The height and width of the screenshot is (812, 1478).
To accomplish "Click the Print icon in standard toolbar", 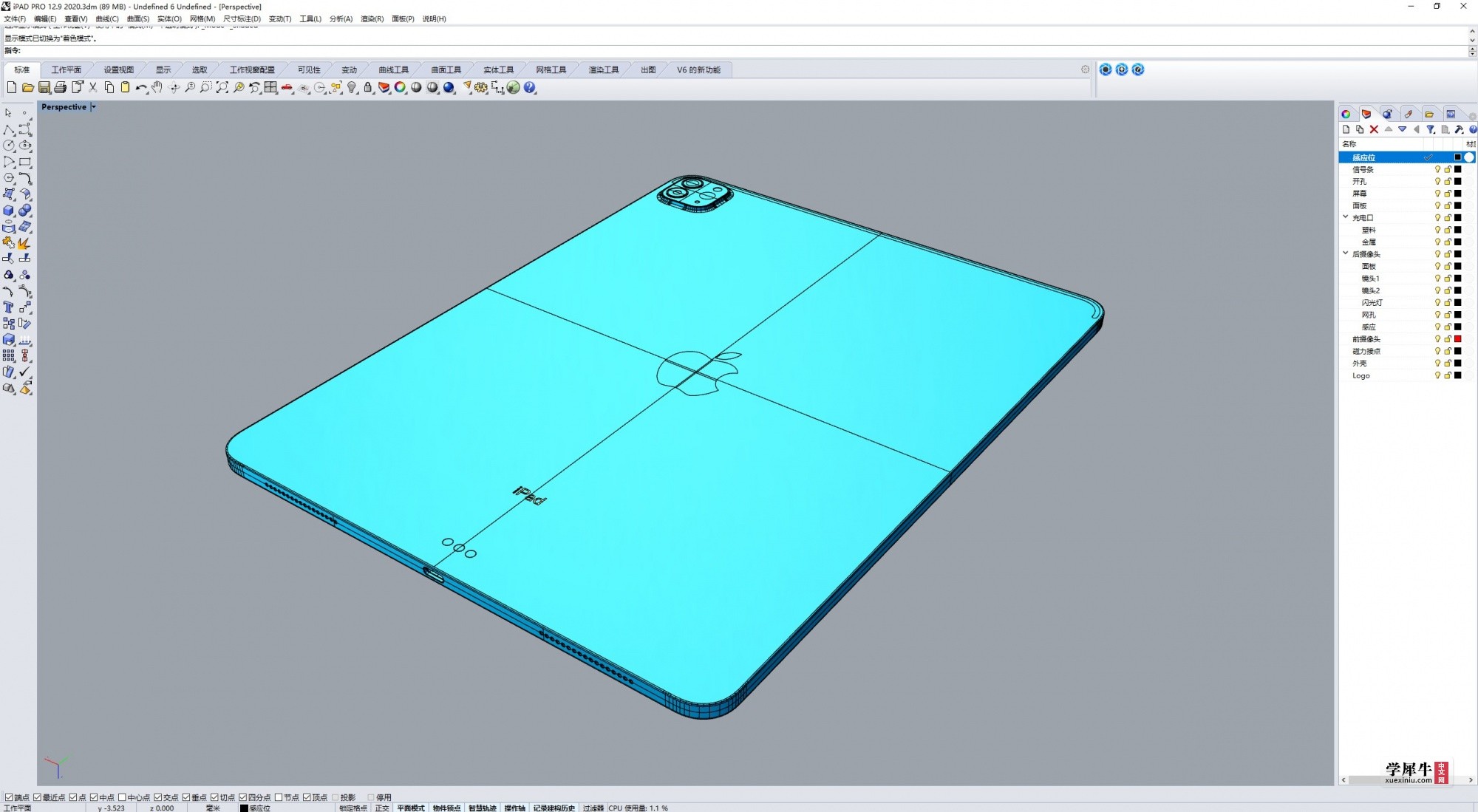I will 60,88.
